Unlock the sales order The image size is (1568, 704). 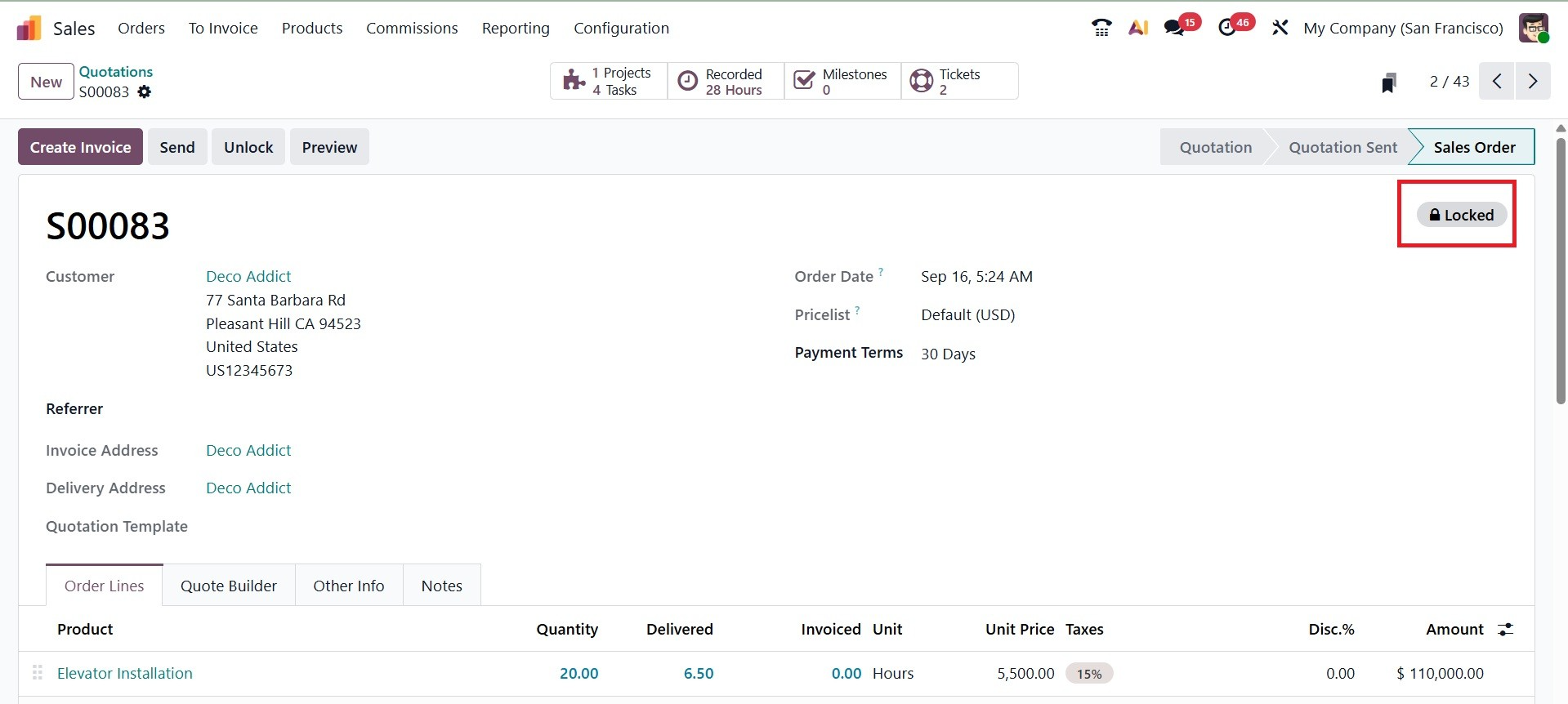(248, 147)
